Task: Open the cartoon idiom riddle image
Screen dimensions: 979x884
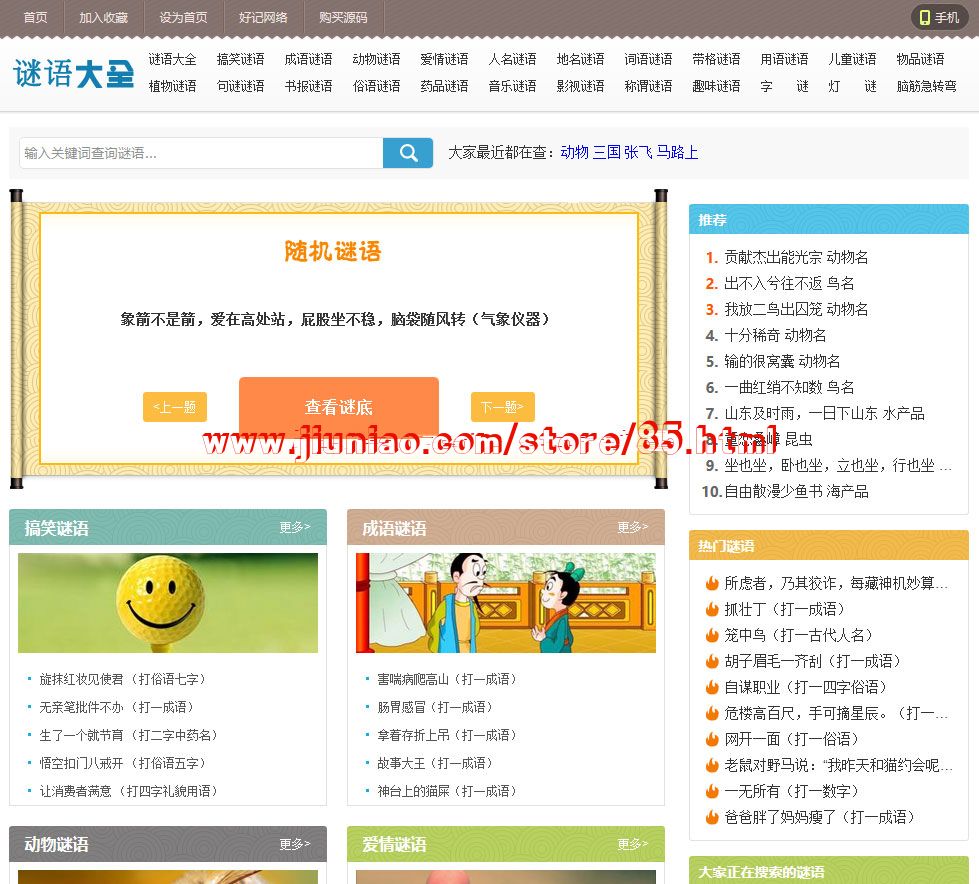Action: pyautogui.click(x=506, y=603)
